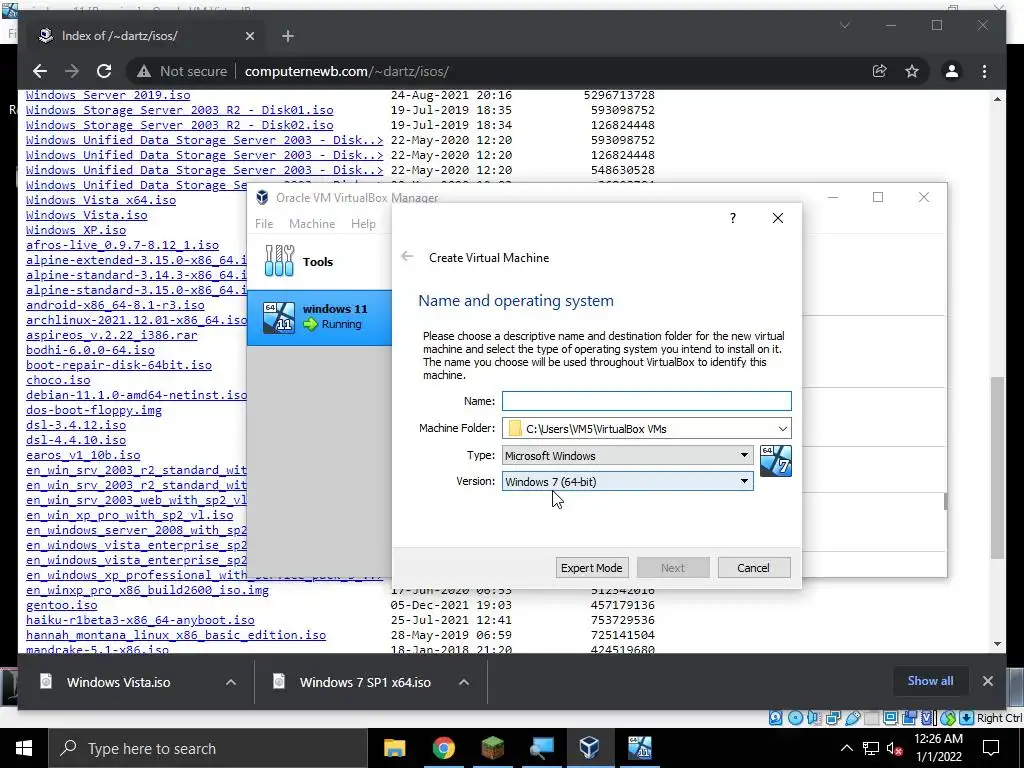This screenshot has height=768, width=1024.
Task: Show hidden tray icons chevron
Action: [846, 748]
